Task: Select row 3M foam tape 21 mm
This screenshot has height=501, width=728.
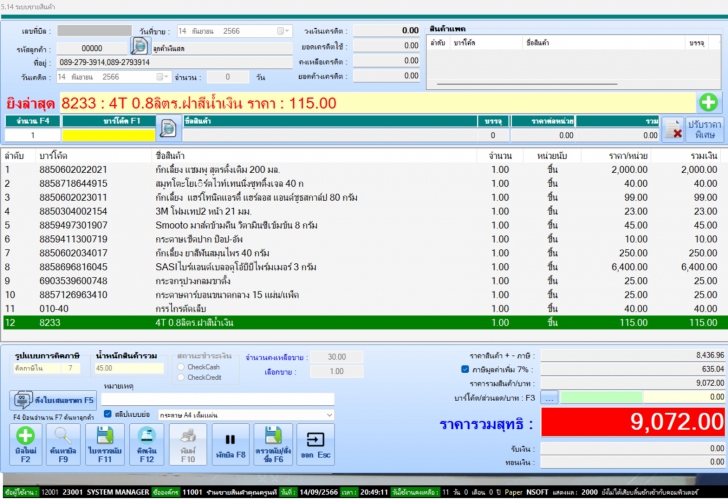Action: point(364,211)
